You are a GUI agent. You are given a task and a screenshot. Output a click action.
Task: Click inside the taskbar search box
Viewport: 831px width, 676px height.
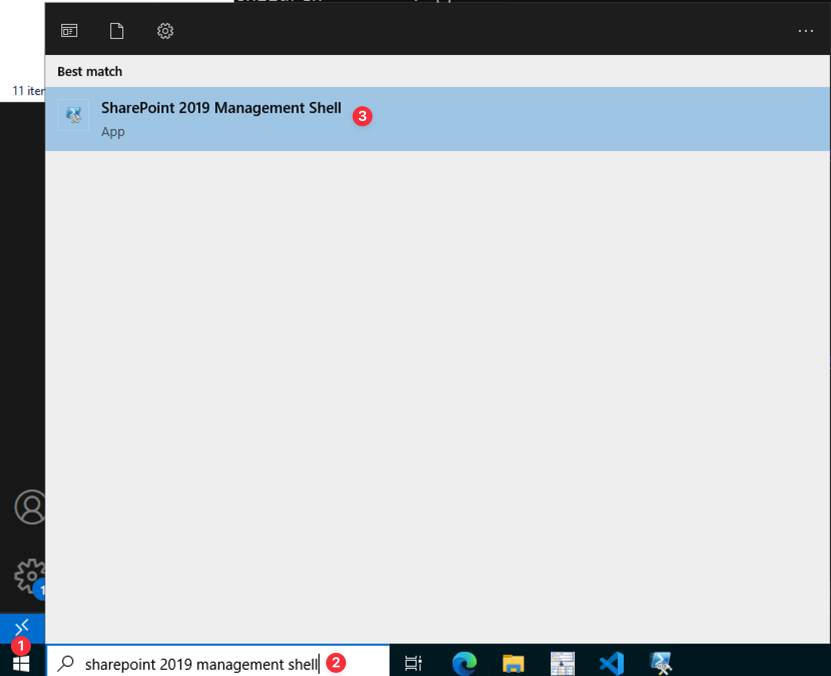click(x=200, y=663)
